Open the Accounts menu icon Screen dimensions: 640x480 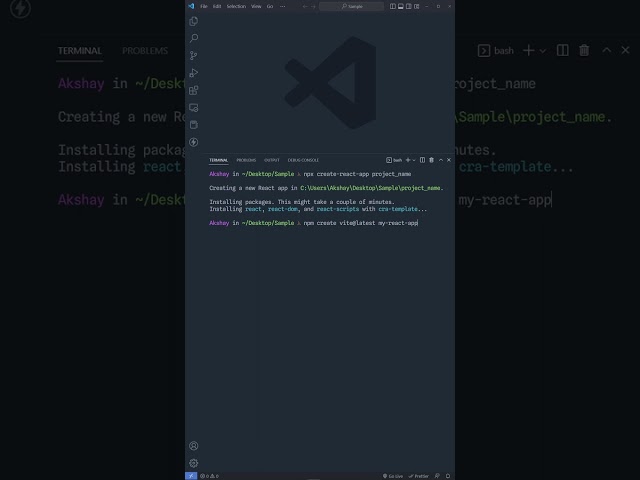[x=193, y=446]
